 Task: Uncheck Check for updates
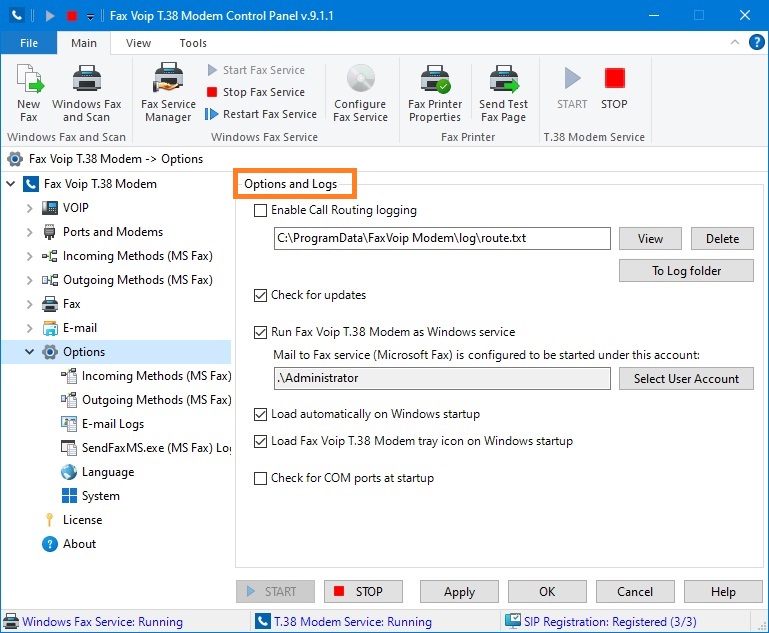point(260,295)
